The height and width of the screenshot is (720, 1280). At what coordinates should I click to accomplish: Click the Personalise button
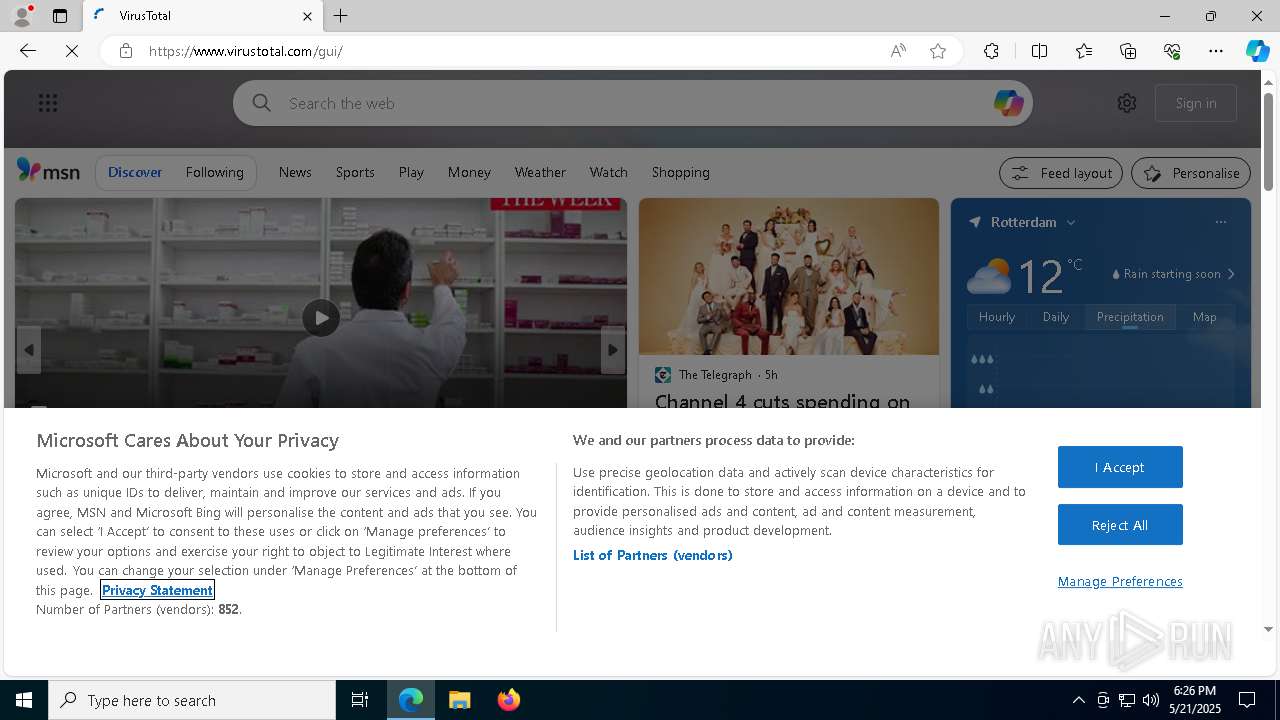coord(1191,173)
